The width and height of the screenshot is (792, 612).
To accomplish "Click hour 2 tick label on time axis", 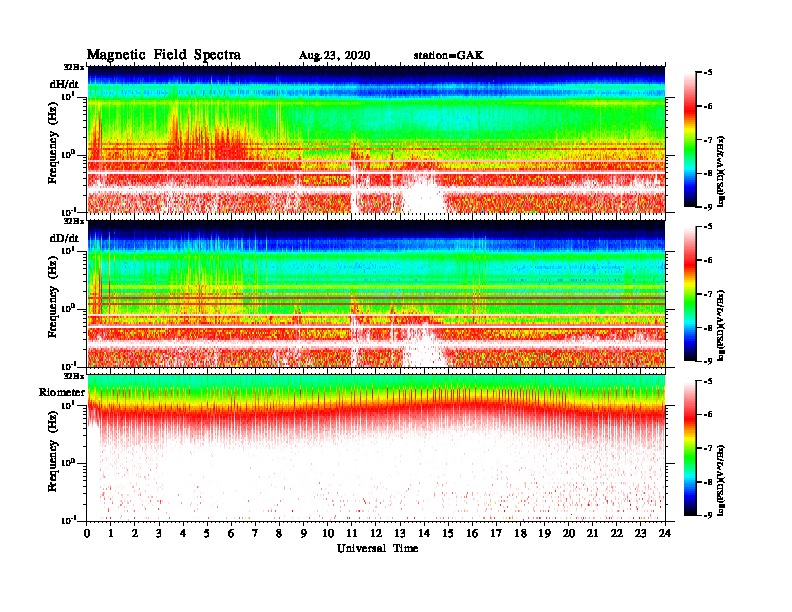I will point(135,533).
